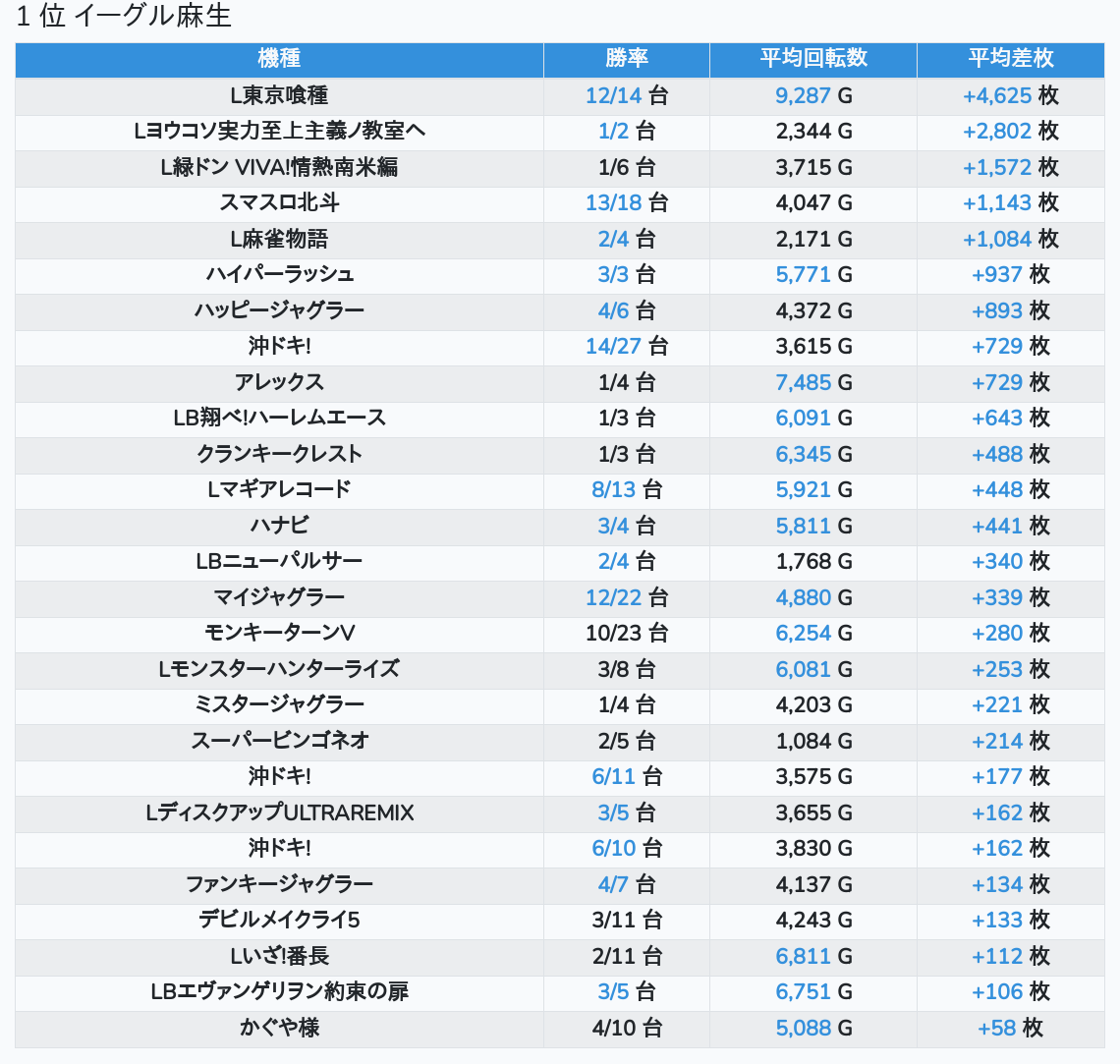Click win rate 14/27 台
This screenshot has width=1120, height=1064.
[x=627, y=347]
